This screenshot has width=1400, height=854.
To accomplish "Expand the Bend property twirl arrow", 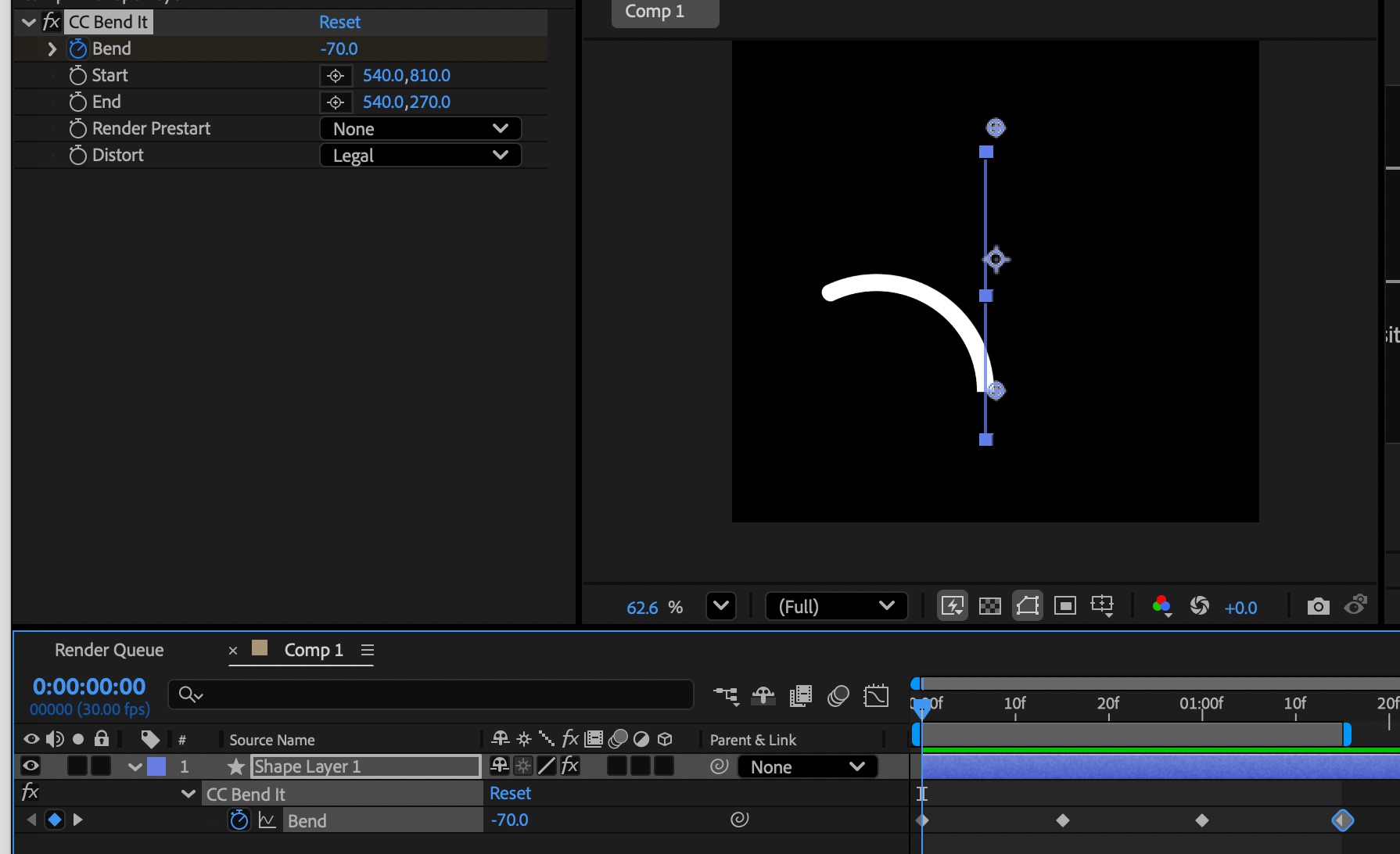I will point(52,49).
